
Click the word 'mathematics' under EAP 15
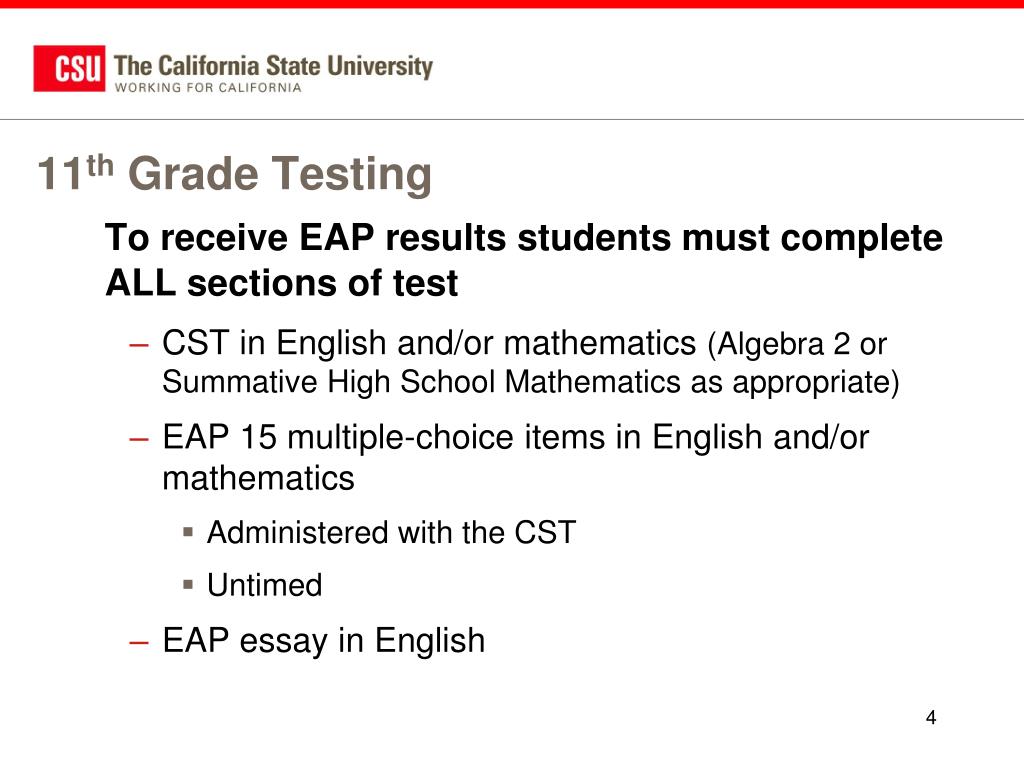(258, 478)
